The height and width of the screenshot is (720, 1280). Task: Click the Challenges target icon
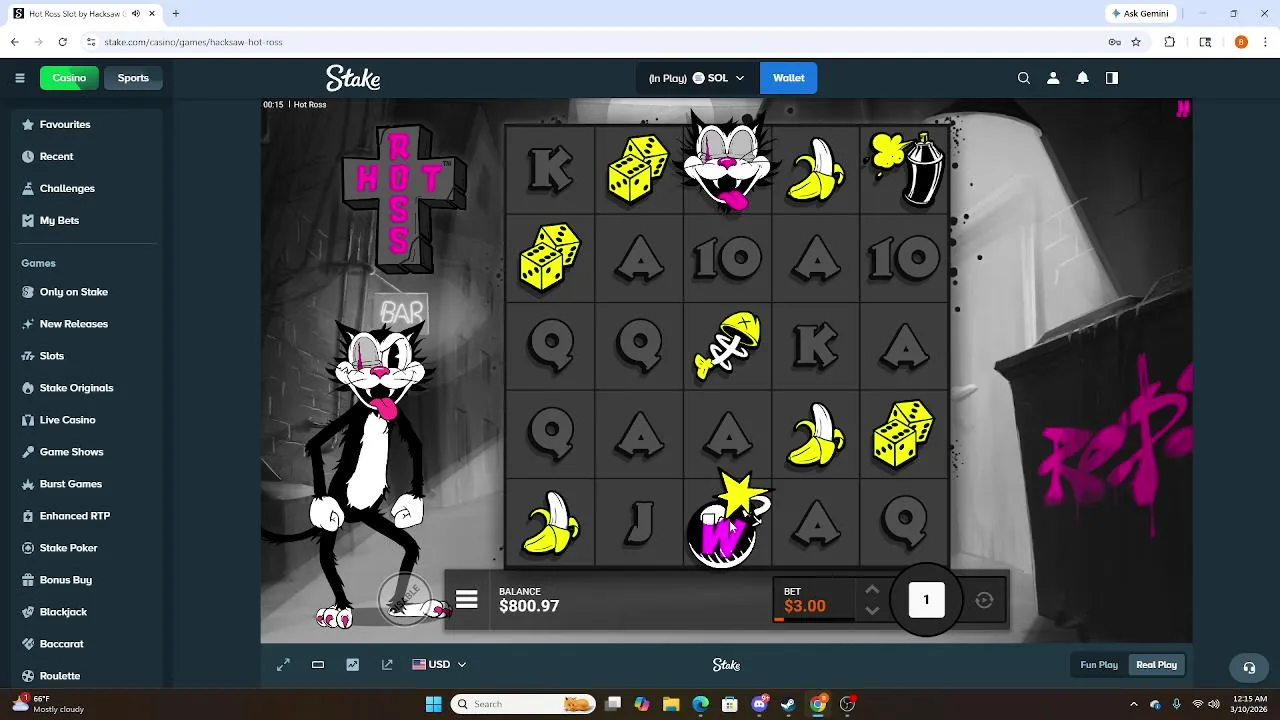coord(28,188)
